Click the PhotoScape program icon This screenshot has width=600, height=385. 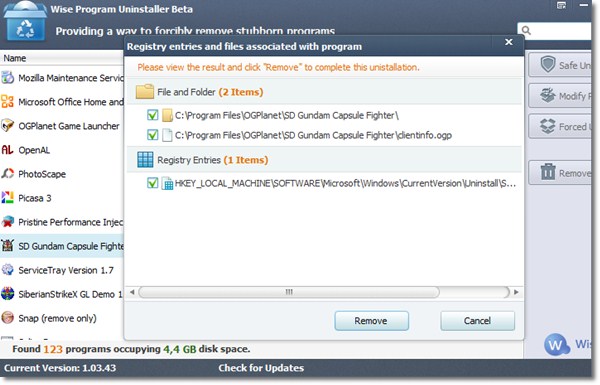(7, 174)
